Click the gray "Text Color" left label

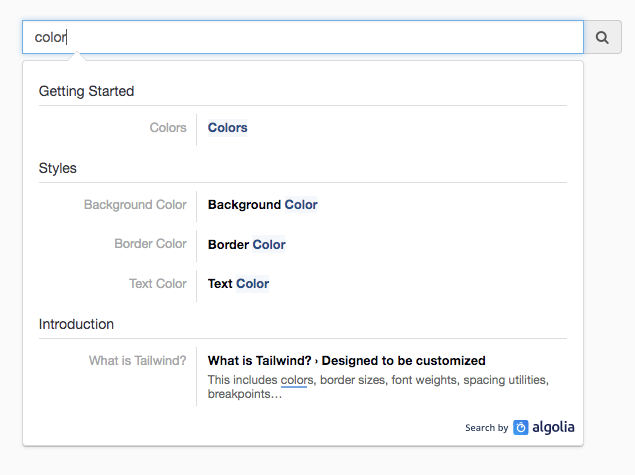tap(158, 284)
